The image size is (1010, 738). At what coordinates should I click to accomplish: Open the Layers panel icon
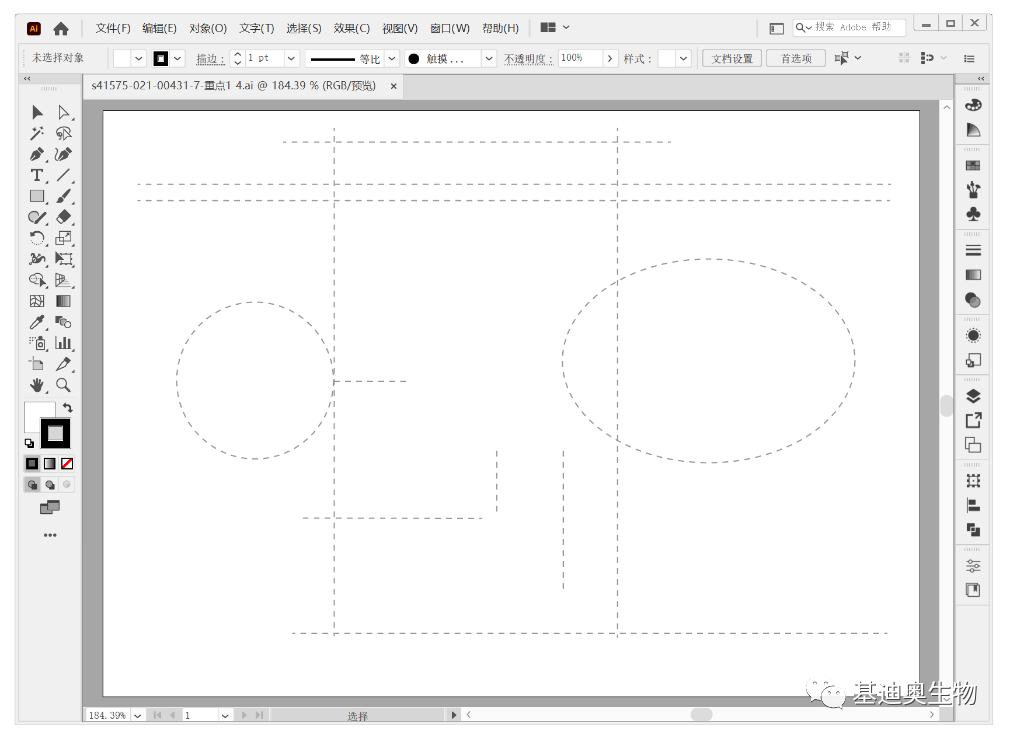(973, 396)
